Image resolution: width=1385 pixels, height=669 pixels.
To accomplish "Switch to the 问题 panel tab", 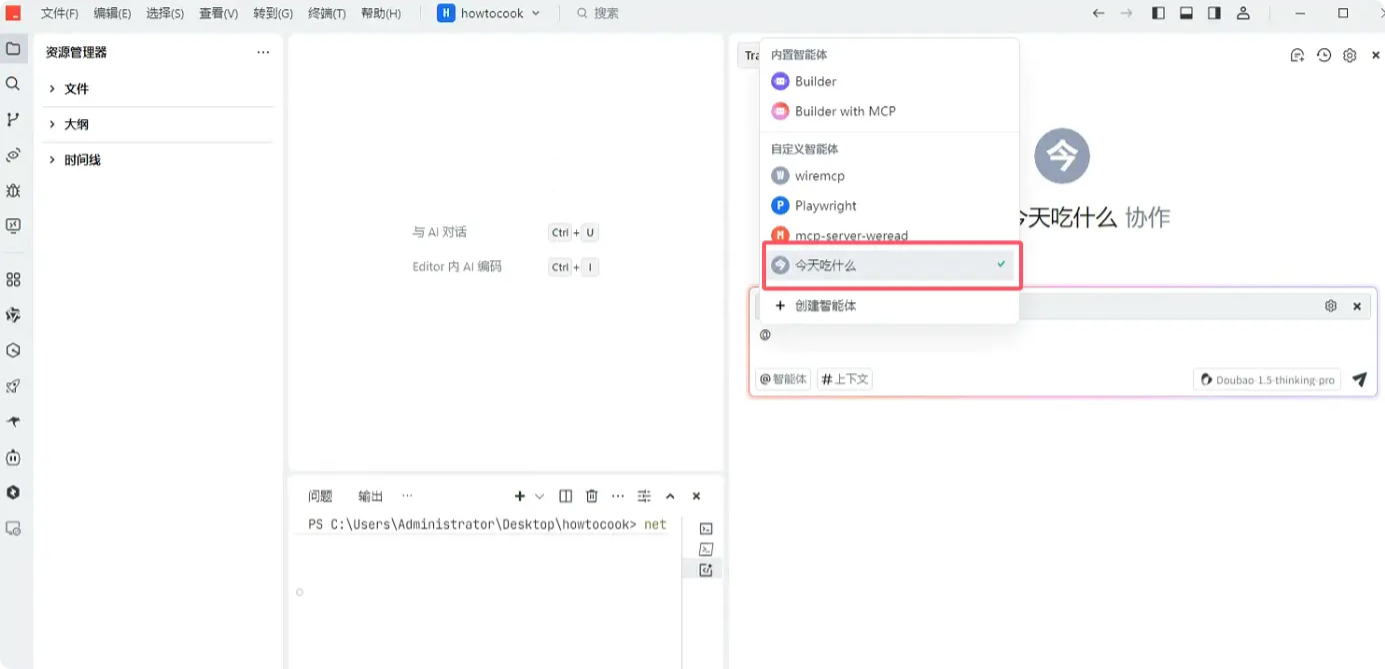I will pos(320,496).
